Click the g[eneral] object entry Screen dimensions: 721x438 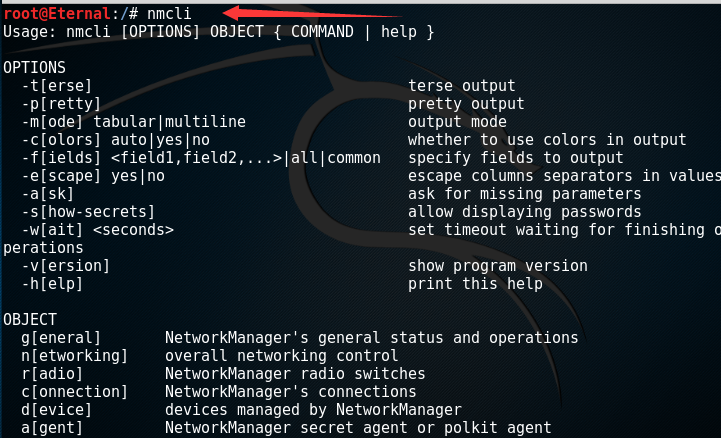(x=61, y=338)
